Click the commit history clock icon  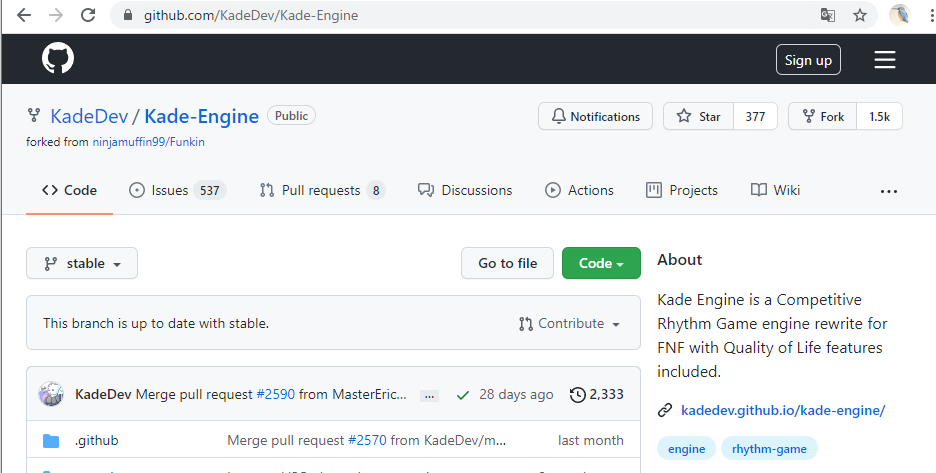(577, 395)
